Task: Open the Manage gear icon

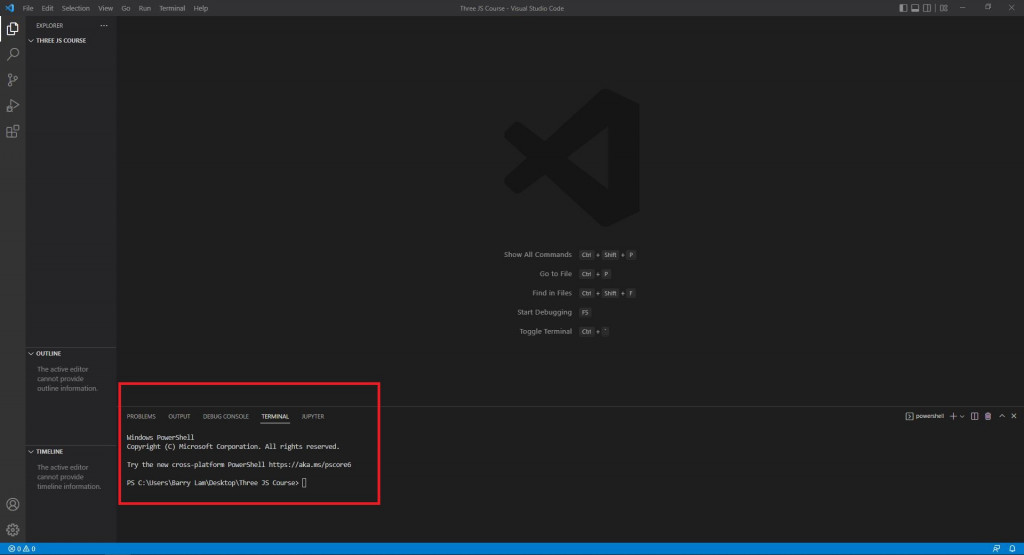Action: point(12,530)
